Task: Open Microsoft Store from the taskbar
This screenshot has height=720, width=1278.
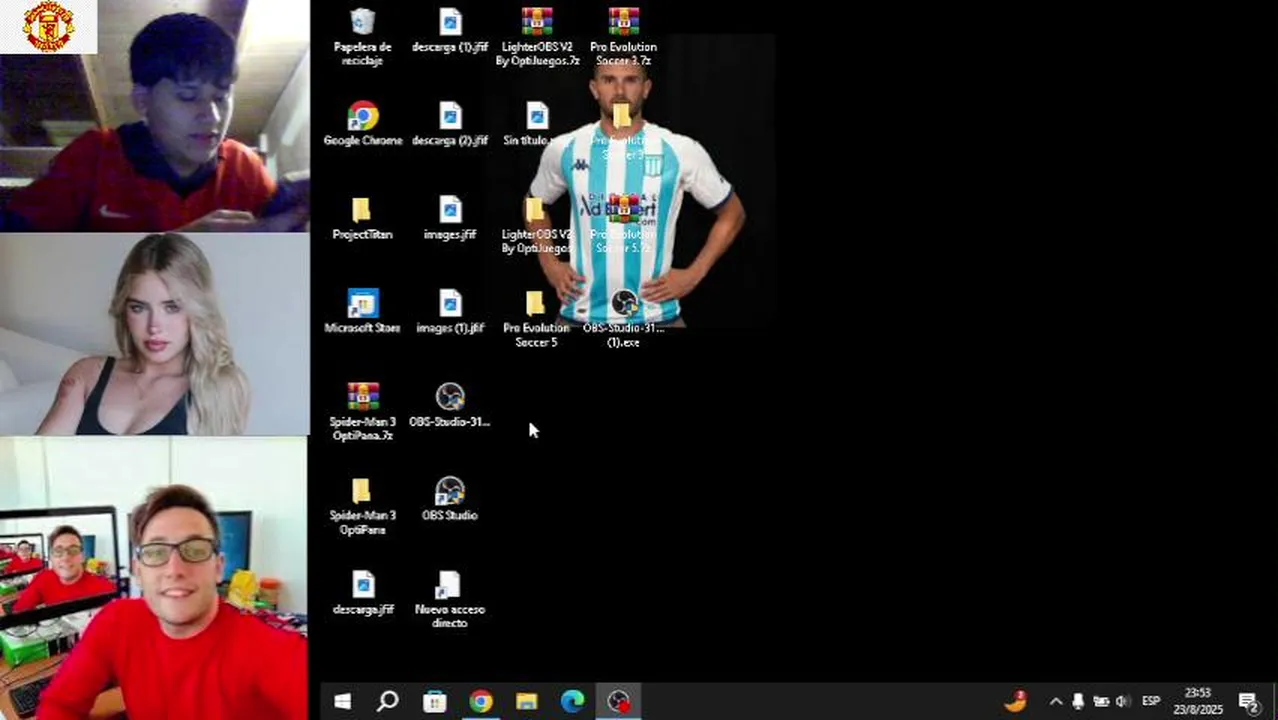Action: (434, 701)
